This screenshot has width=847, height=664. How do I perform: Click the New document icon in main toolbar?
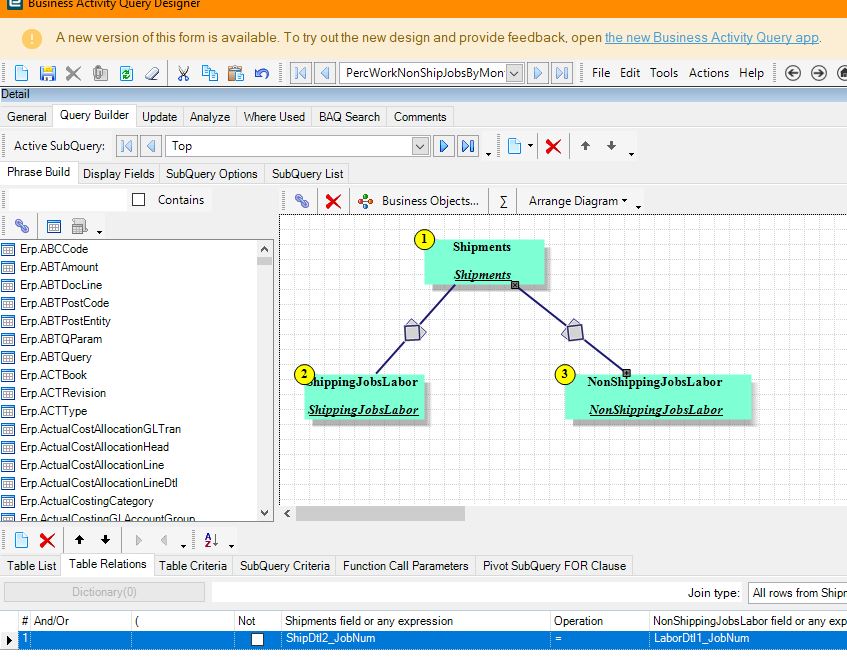pyautogui.click(x=21, y=73)
